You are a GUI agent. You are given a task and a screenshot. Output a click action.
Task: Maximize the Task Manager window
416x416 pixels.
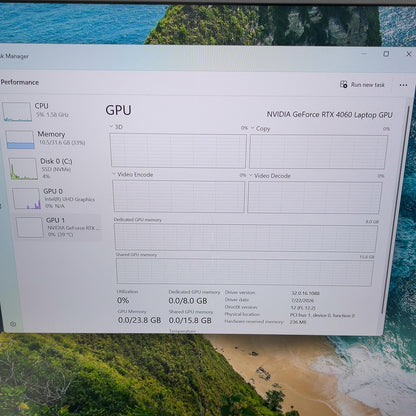point(386,54)
